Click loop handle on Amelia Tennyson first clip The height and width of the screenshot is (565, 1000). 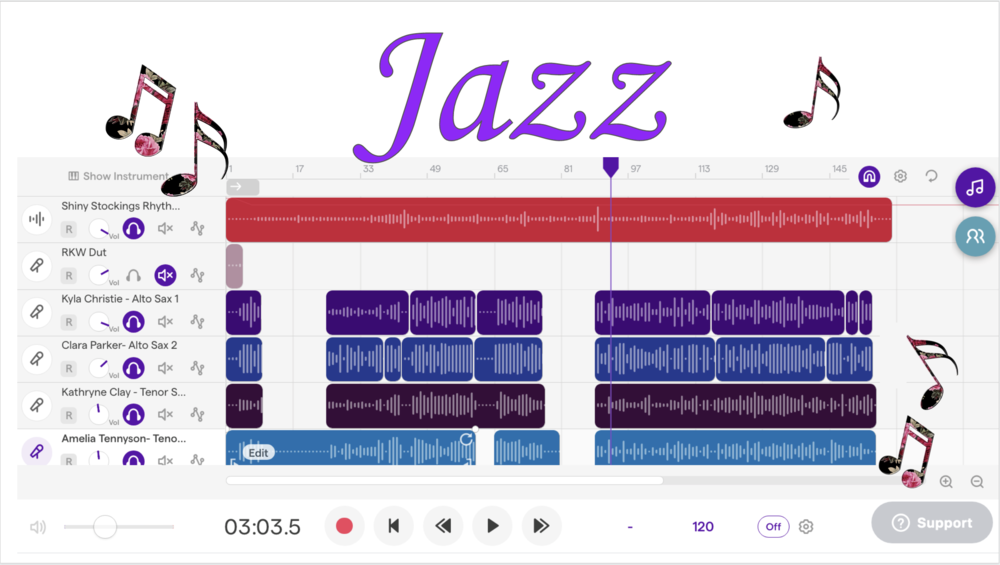click(466, 439)
